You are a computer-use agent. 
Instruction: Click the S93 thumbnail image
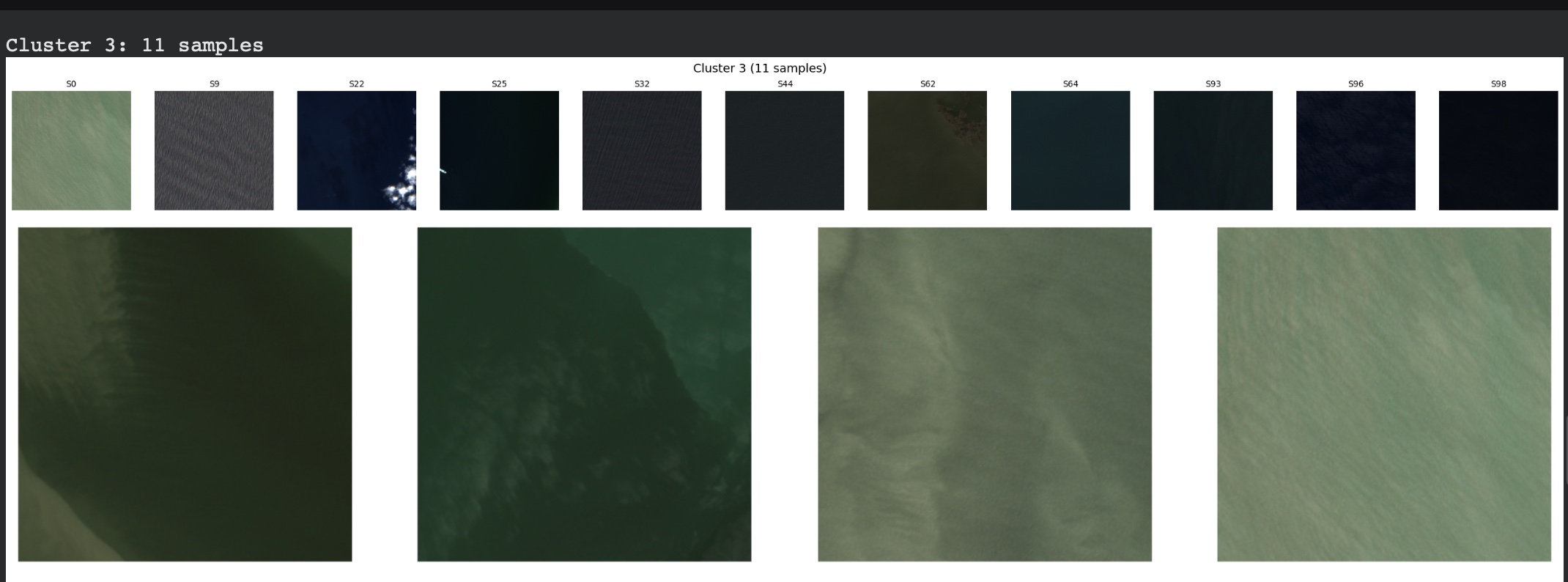pos(1213,150)
